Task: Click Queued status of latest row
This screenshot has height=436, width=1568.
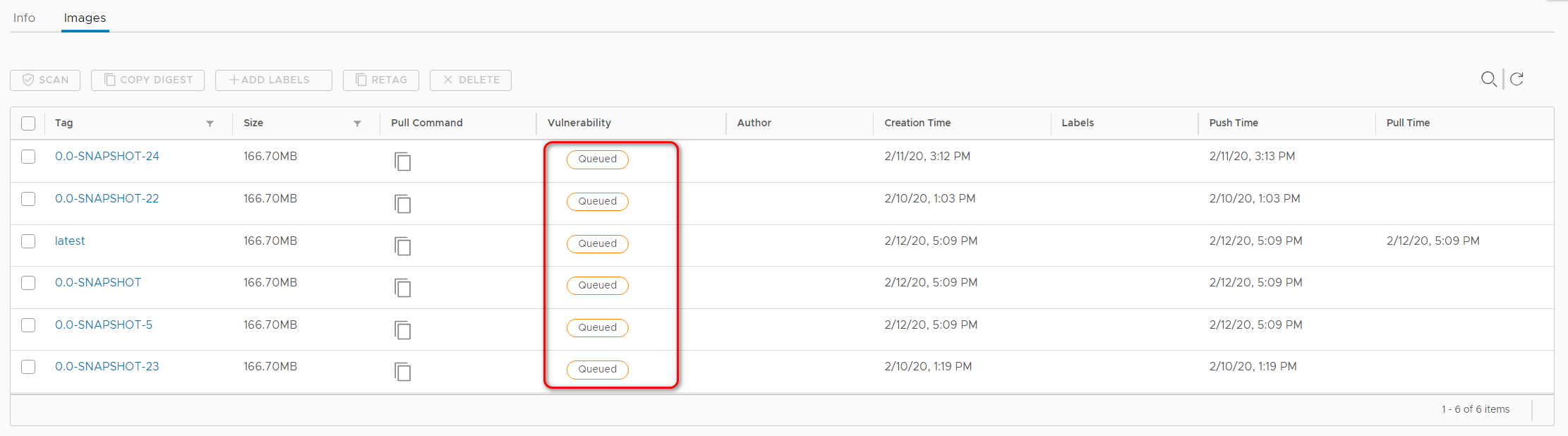Action: (x=598, y=244)
